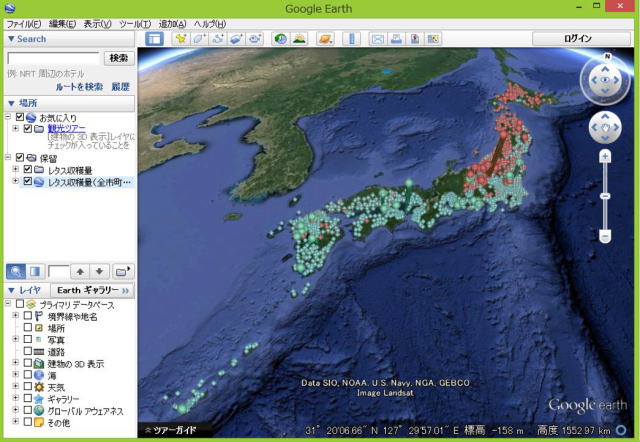640x442 pixels.
Task: Expand the 観光ツアー folder node
Action: [x=15, y=129]
